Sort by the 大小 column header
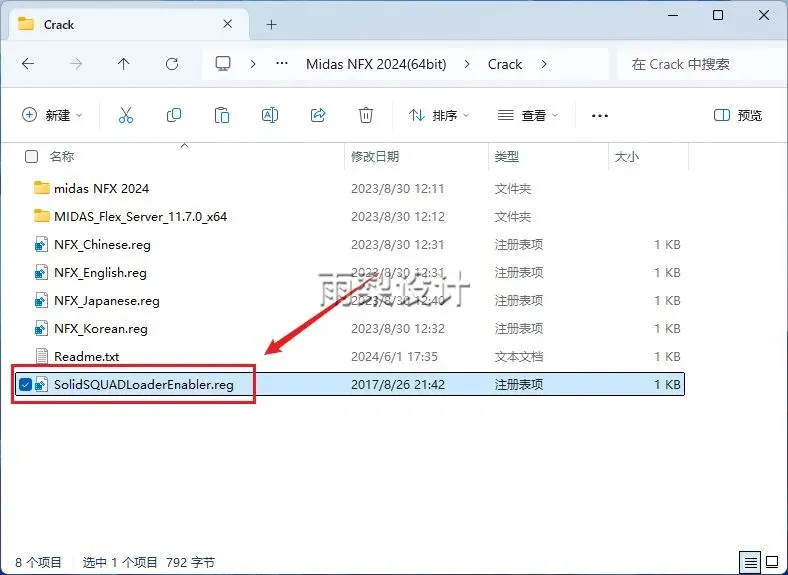 [627, 157]
